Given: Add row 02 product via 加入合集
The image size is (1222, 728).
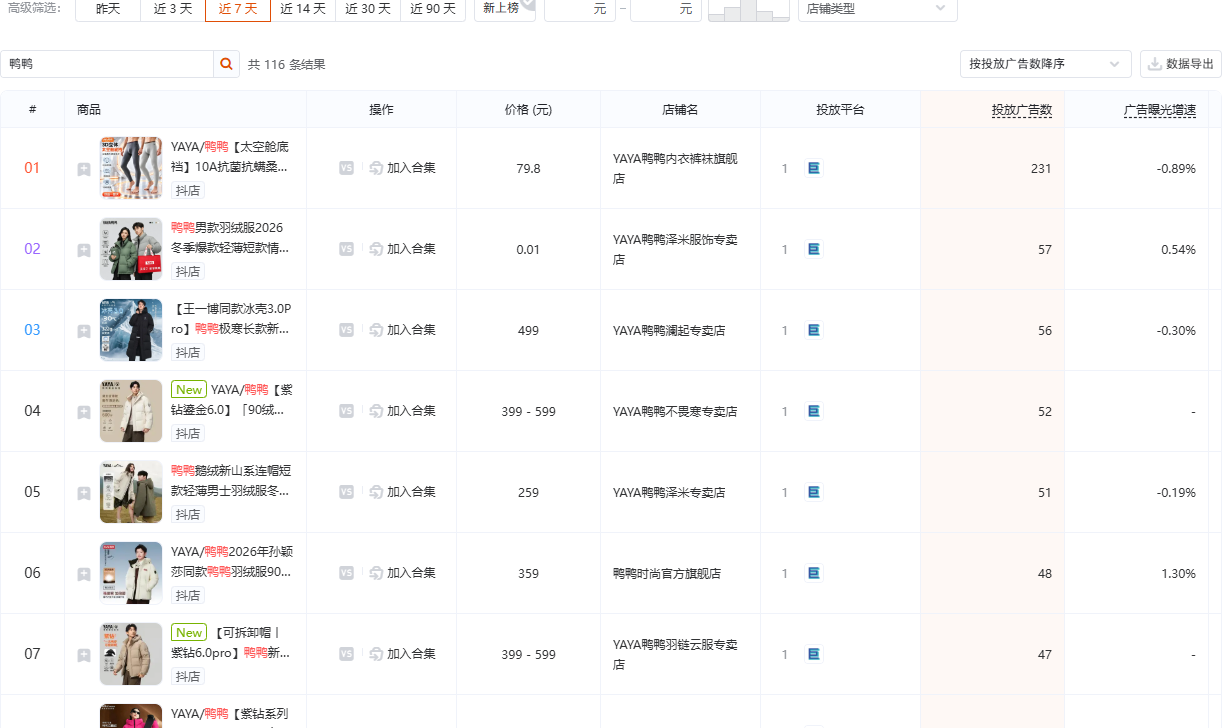Looking at the screenshot, I should coord(402,249).
